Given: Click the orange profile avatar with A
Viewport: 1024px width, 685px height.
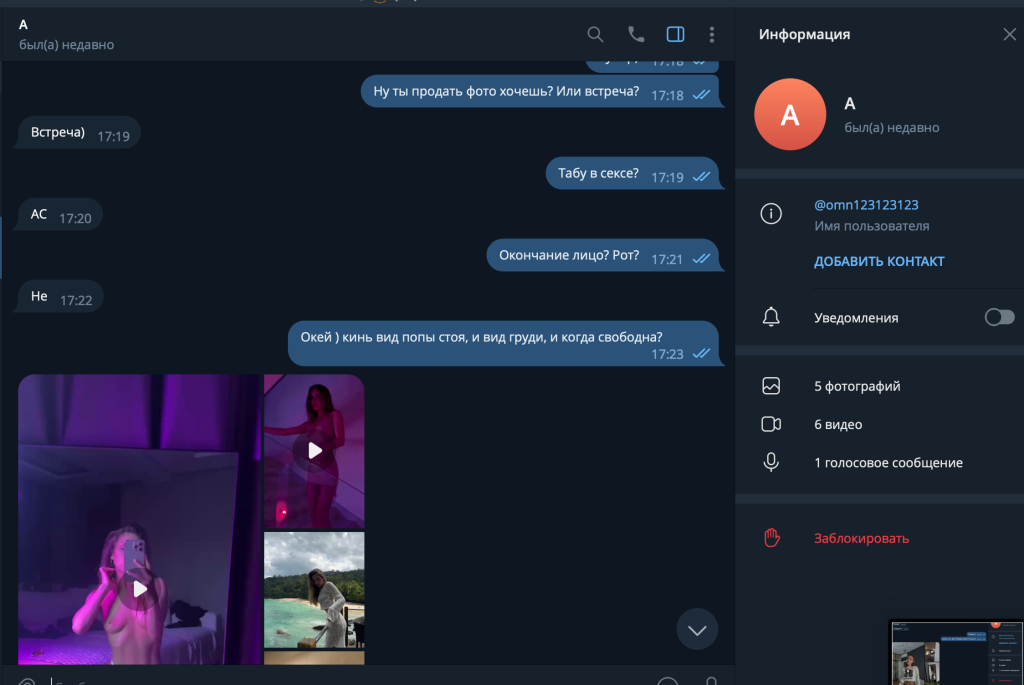Looking at the screenshot, I should coord(790,115).
